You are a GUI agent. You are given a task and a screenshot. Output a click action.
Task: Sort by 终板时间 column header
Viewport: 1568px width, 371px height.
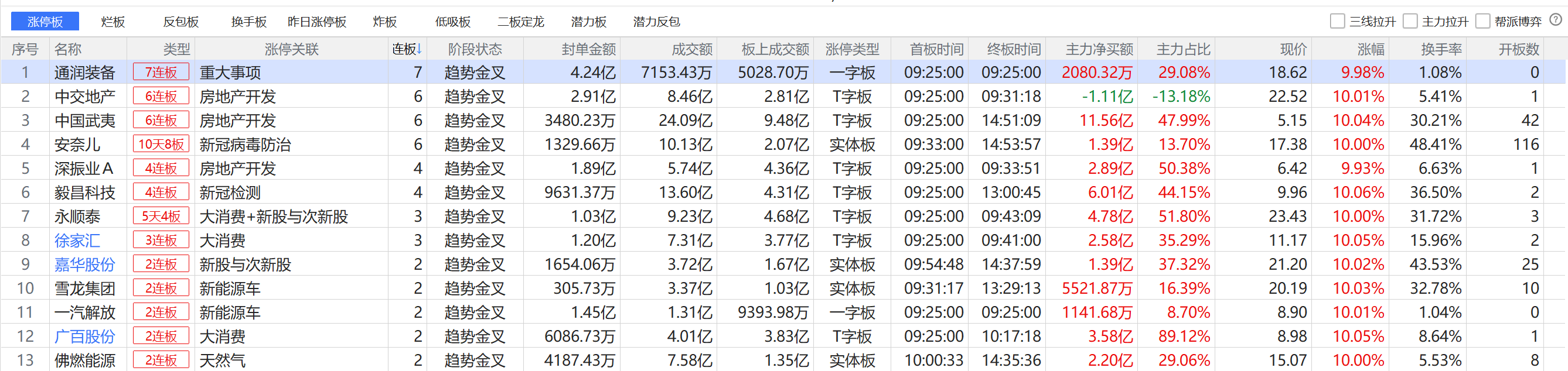tap(1014, 49)
